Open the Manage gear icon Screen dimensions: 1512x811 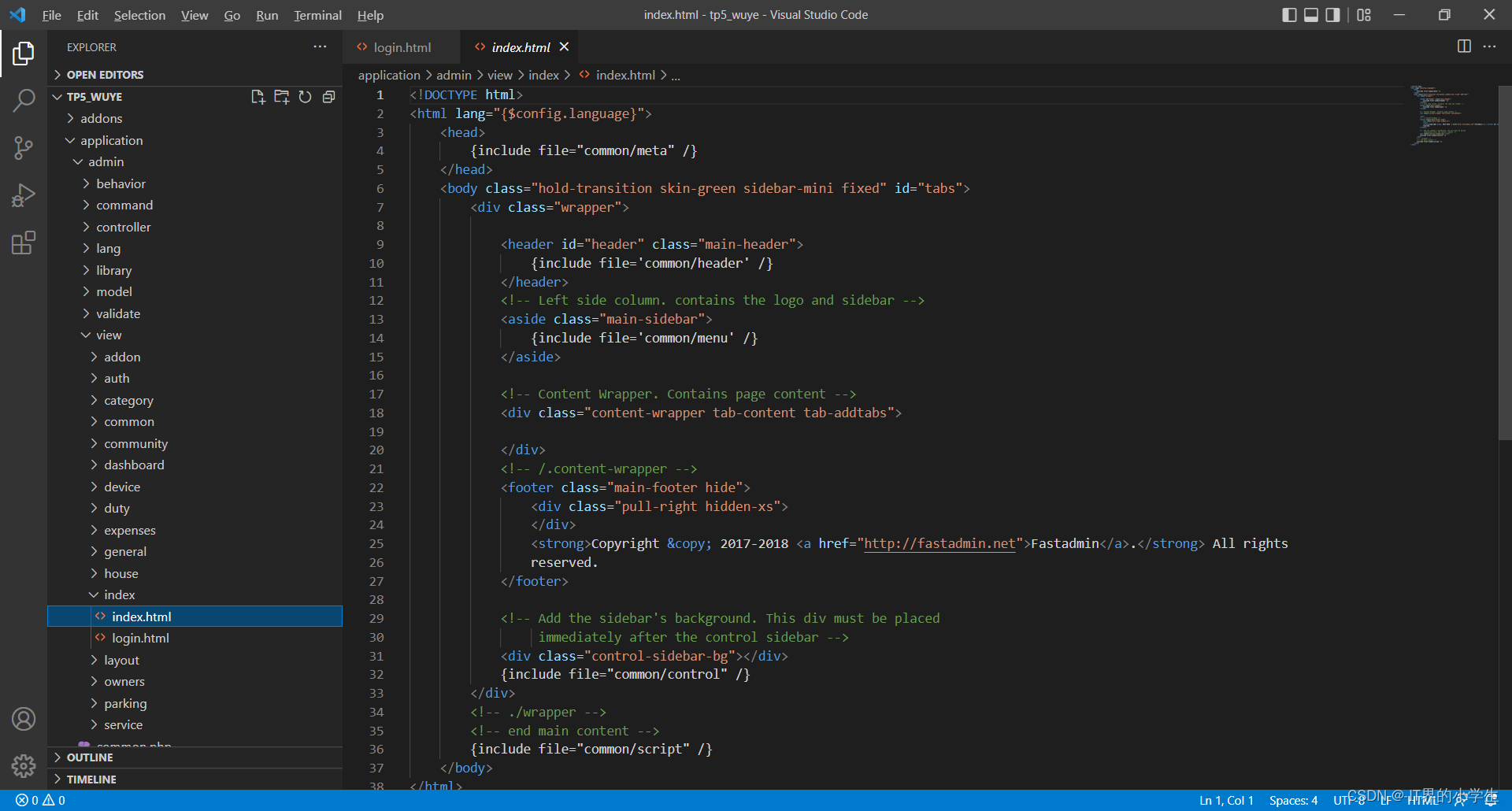(x=24, y=765)
